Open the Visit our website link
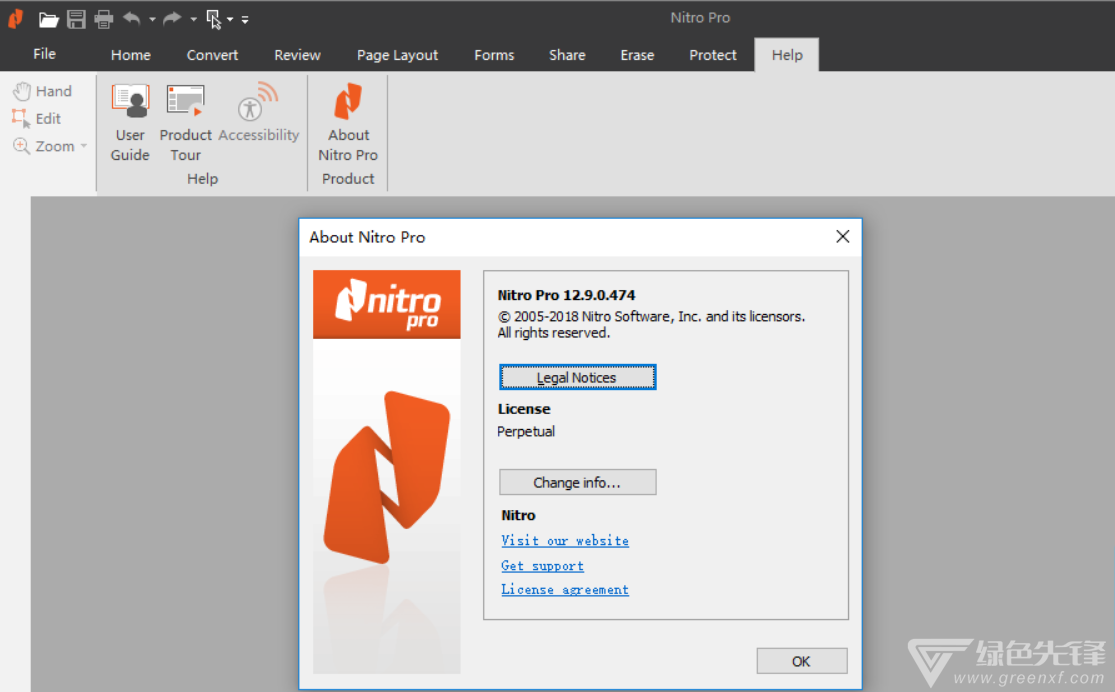This screenshot has height=692, width=1115. pos(565,541)
